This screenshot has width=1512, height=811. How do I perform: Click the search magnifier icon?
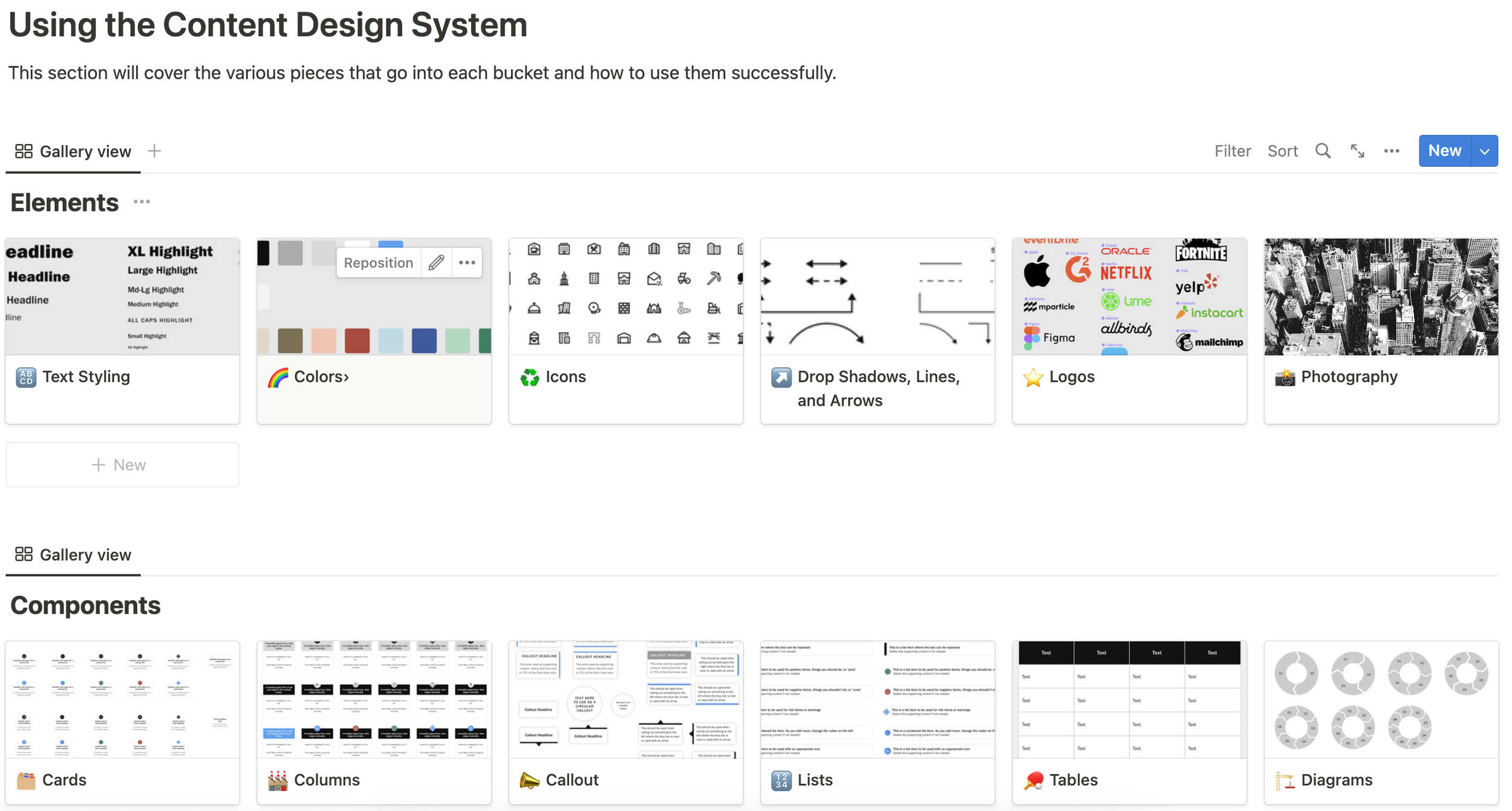1323,151
